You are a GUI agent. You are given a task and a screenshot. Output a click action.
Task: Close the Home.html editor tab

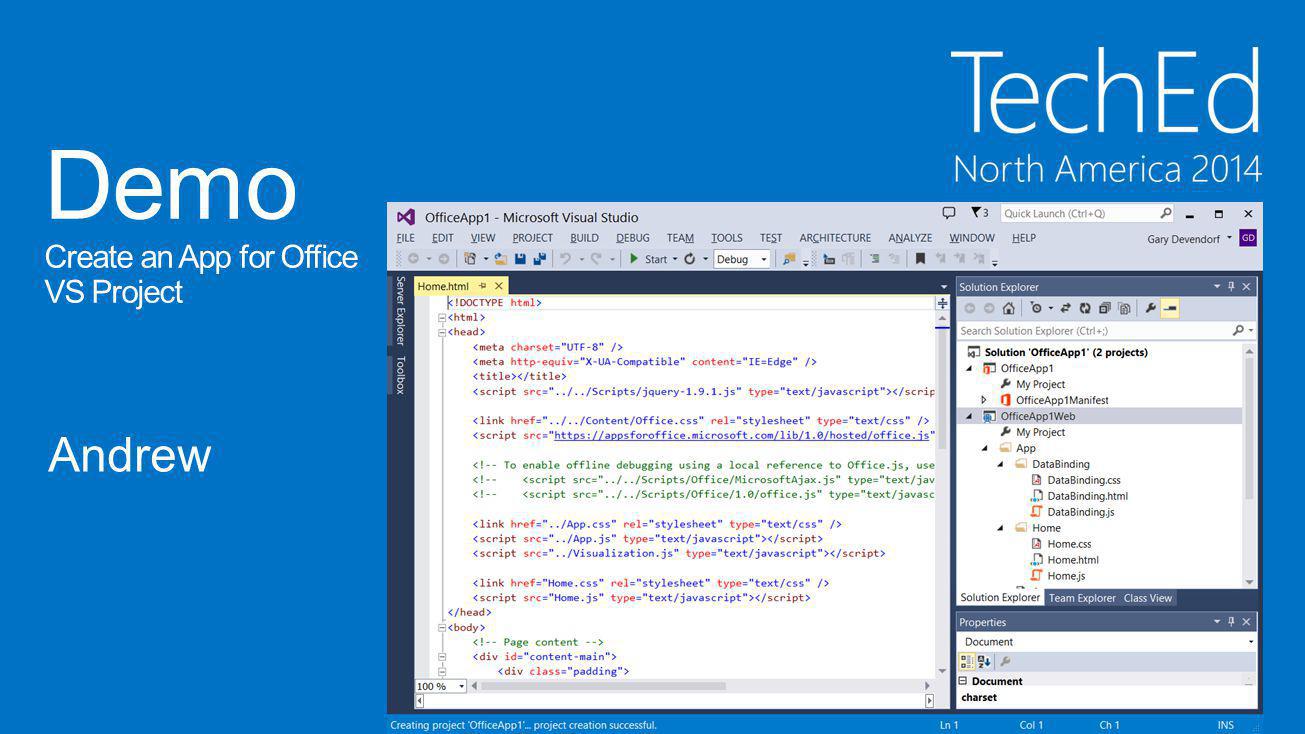[499, 286]
